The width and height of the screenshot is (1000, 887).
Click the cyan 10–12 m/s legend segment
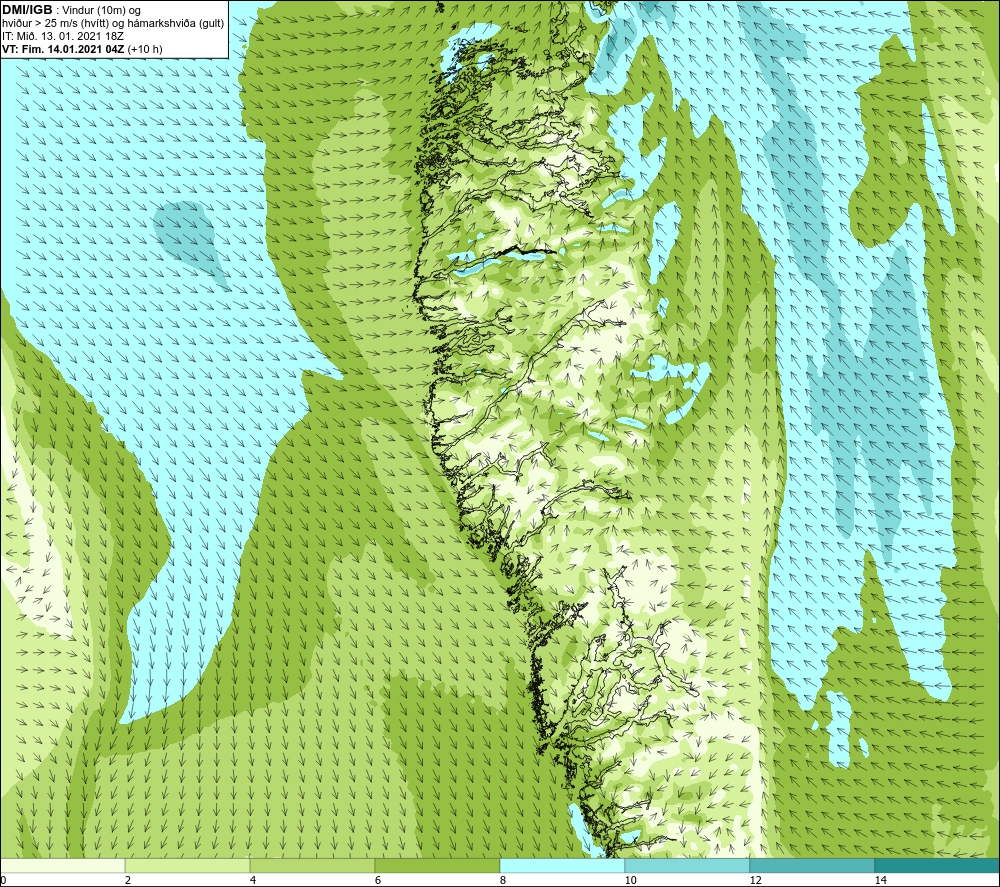coord(688,865)
